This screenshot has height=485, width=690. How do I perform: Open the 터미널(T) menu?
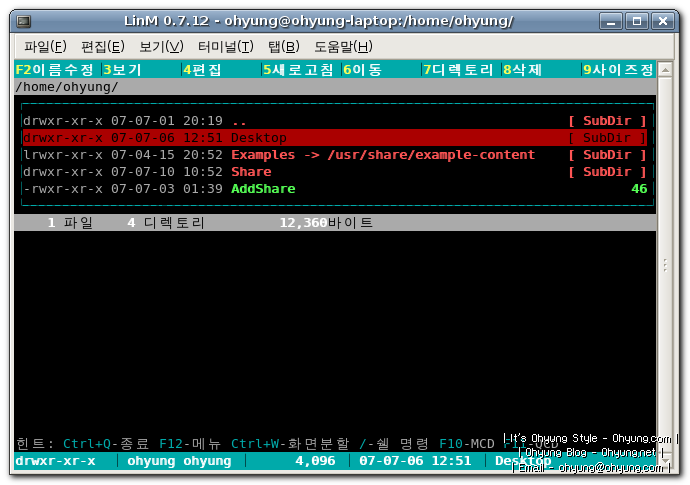coord(226,46)
